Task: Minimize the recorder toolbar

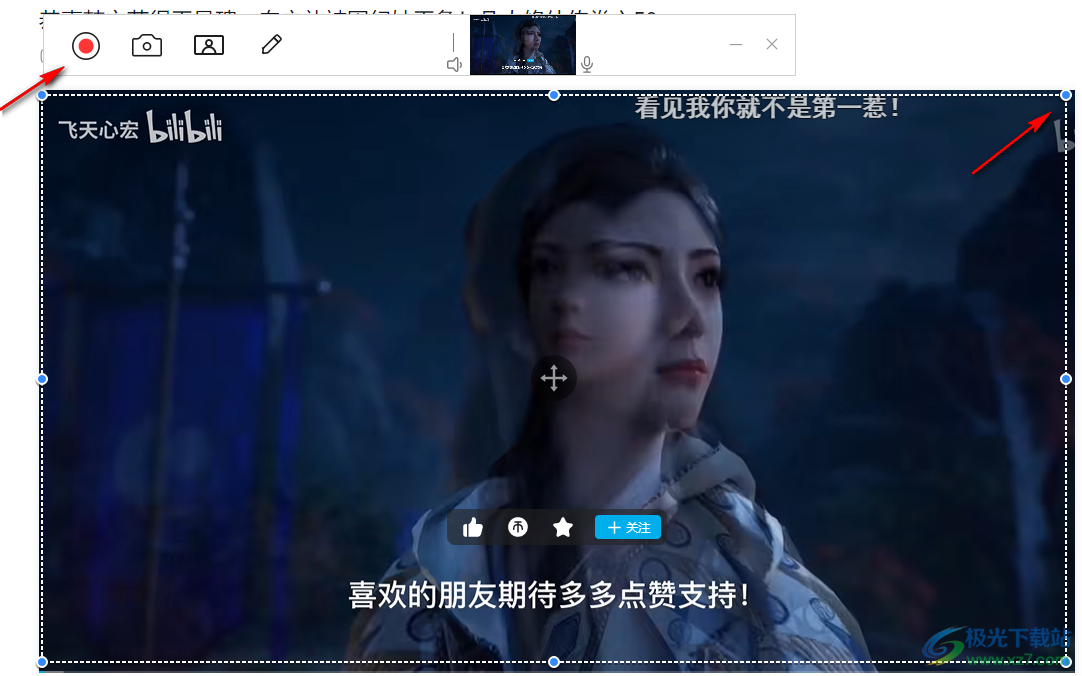Action: (x=736, y=45)
